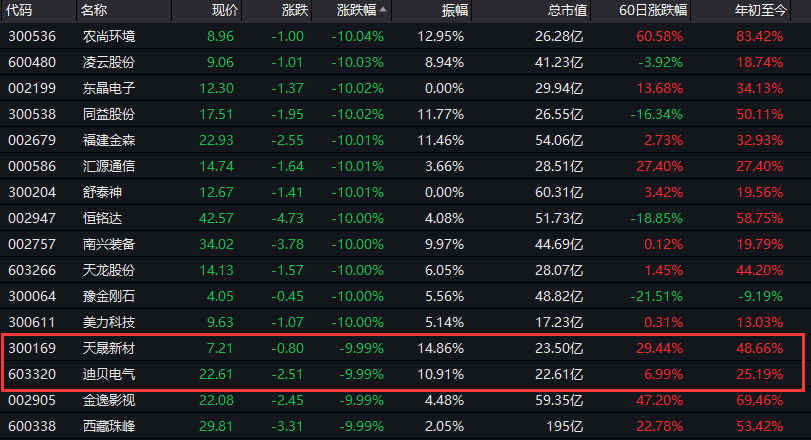Click 南兴装备 amplitude 9.97%
This screenshot has height=440, width=811.
tap(444, 244)
